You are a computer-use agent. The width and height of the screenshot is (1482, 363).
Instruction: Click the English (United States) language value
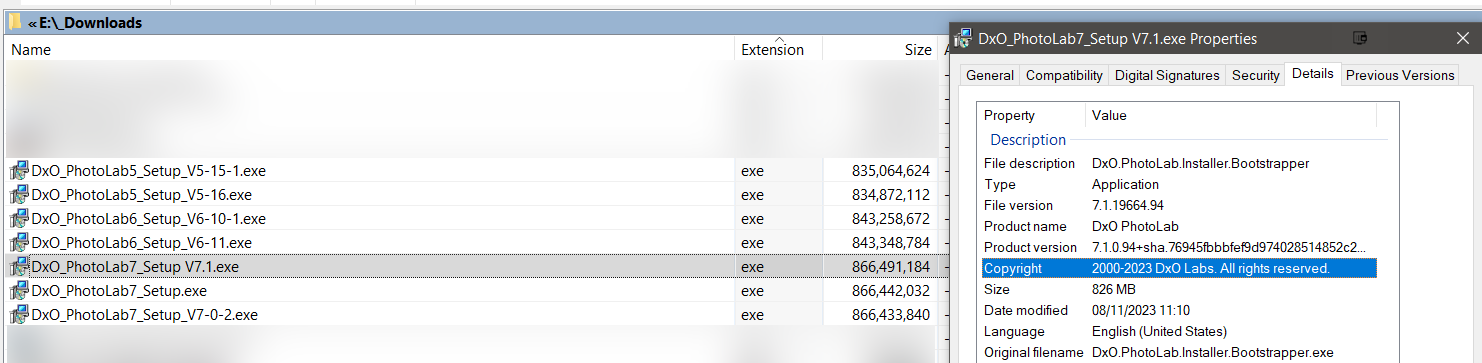pyautogui.click(x=1159, y=331)
